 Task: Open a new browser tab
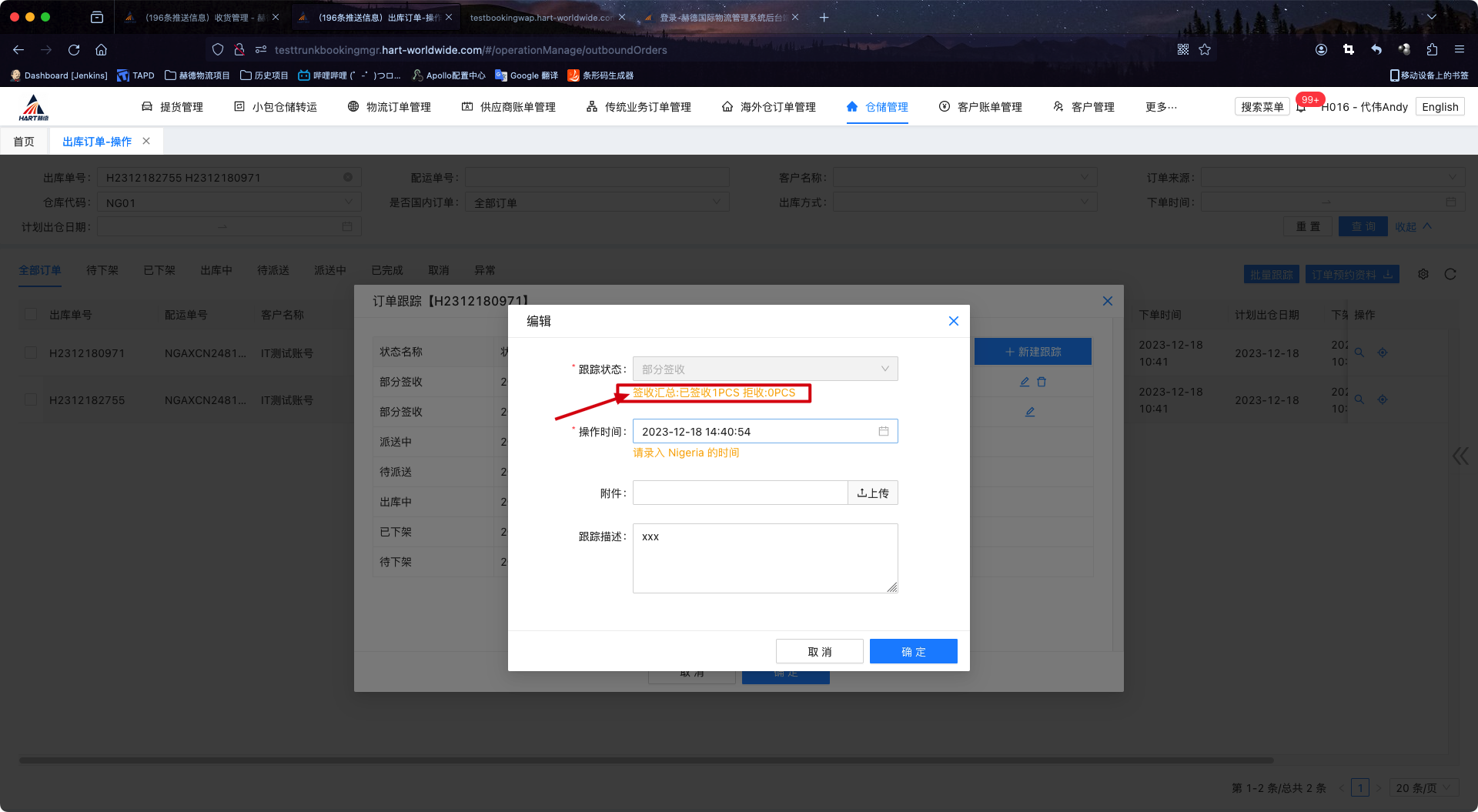pos(824,17)
